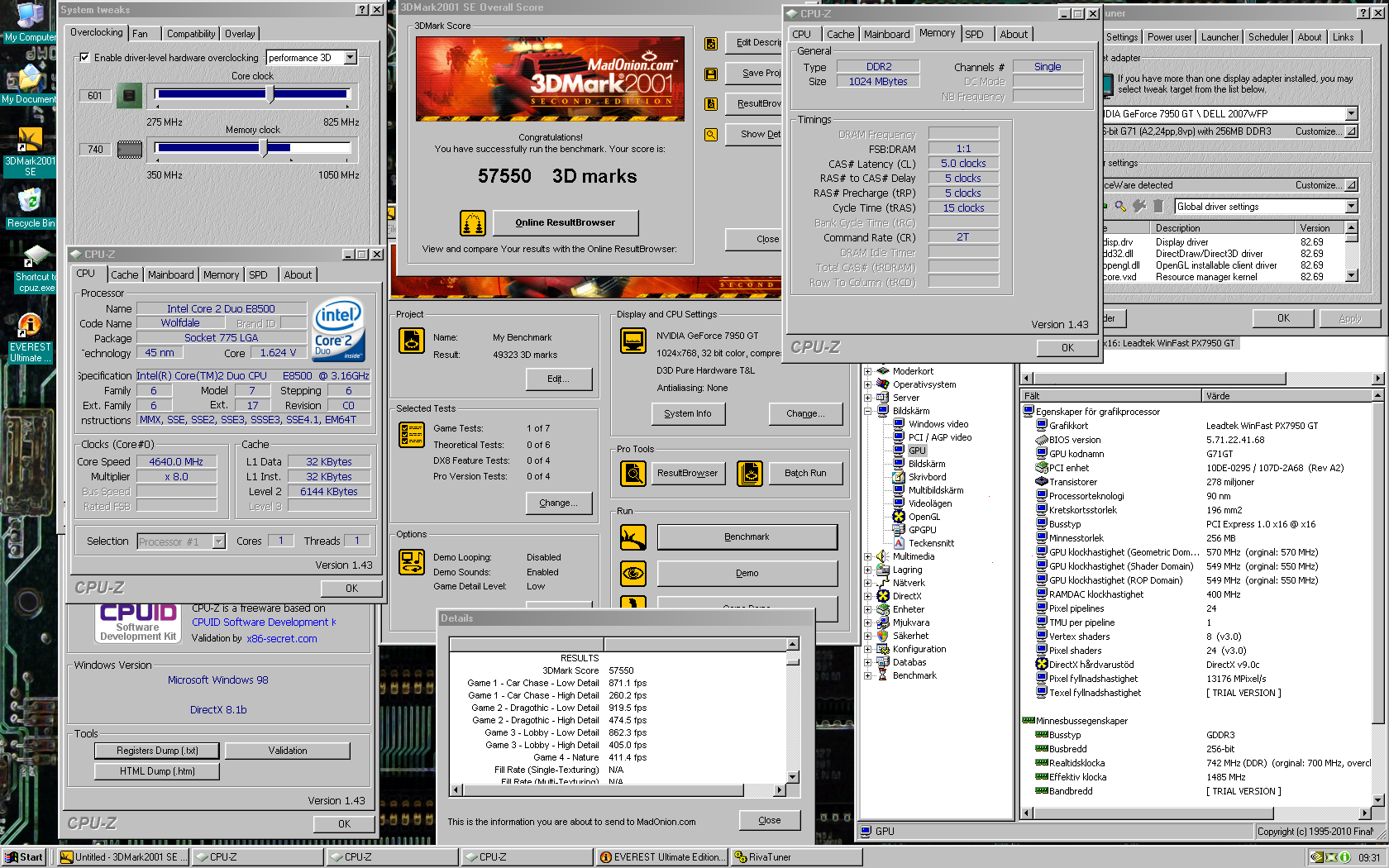Open the performance 3D dropdown

coord(351,58)
